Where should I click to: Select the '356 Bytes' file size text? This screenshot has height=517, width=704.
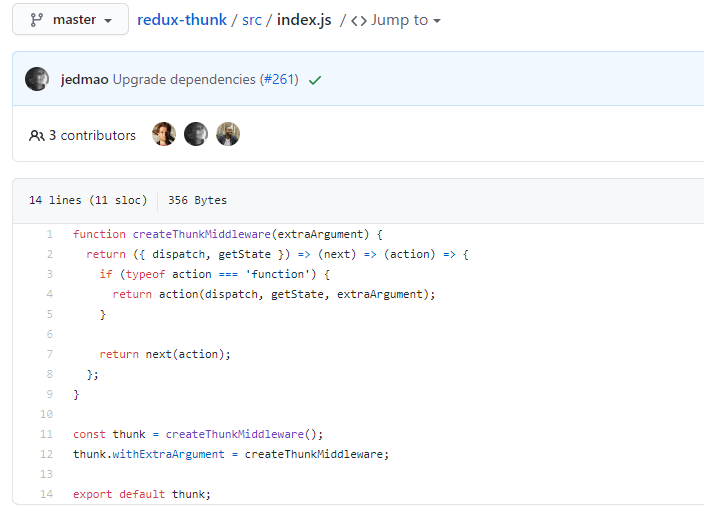coord(198,200)
